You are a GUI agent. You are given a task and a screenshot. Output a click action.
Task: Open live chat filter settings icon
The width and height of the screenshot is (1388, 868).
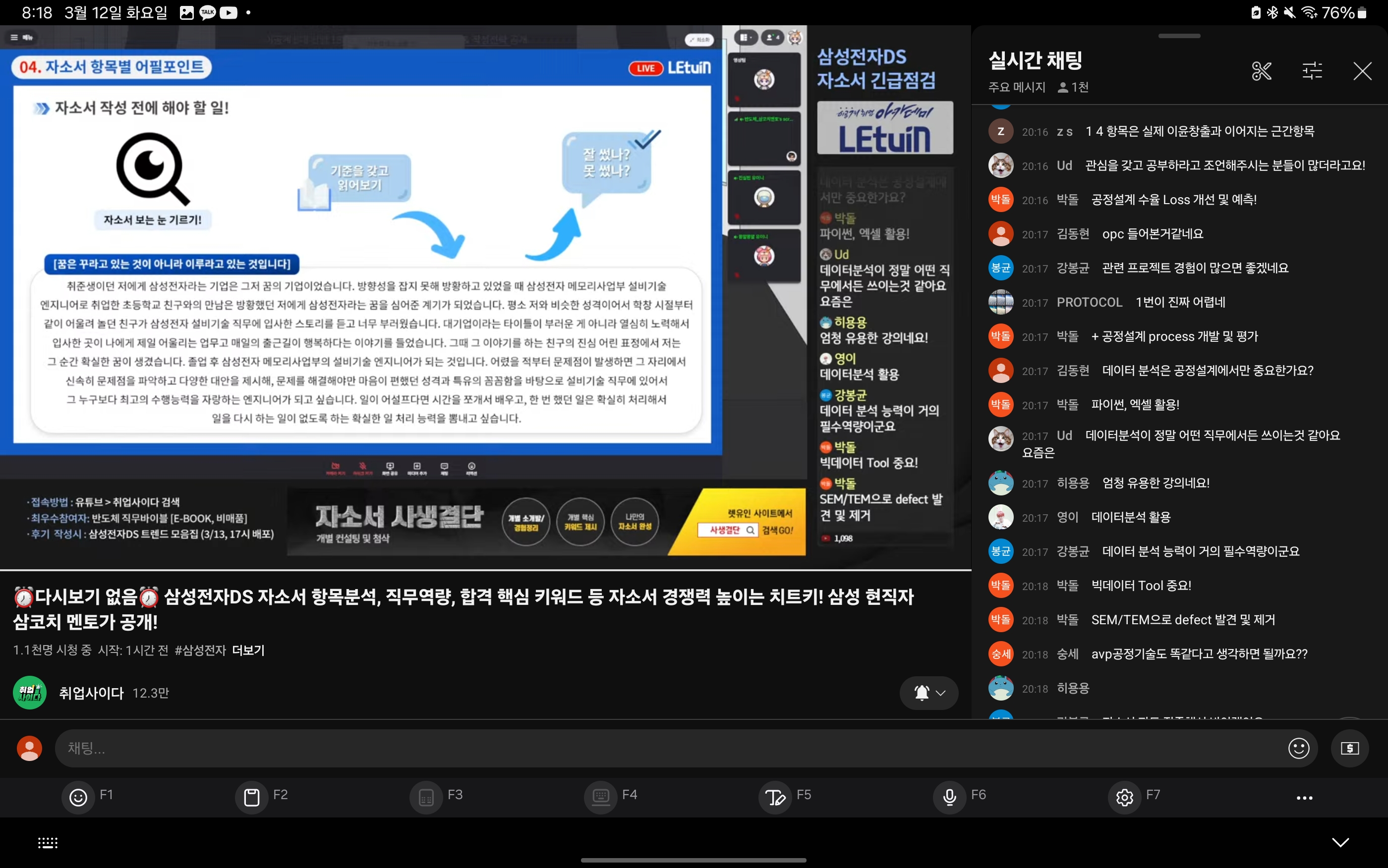pos(1312,71)
